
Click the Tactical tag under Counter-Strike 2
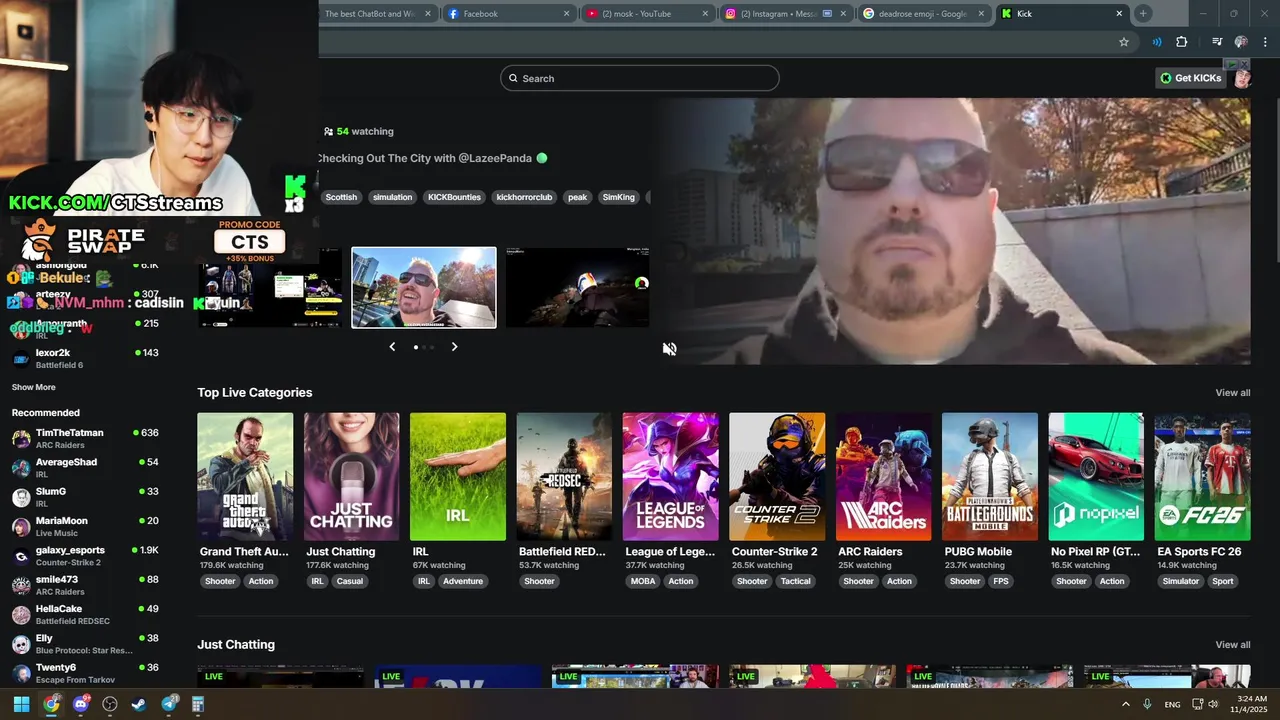point(796,581)
